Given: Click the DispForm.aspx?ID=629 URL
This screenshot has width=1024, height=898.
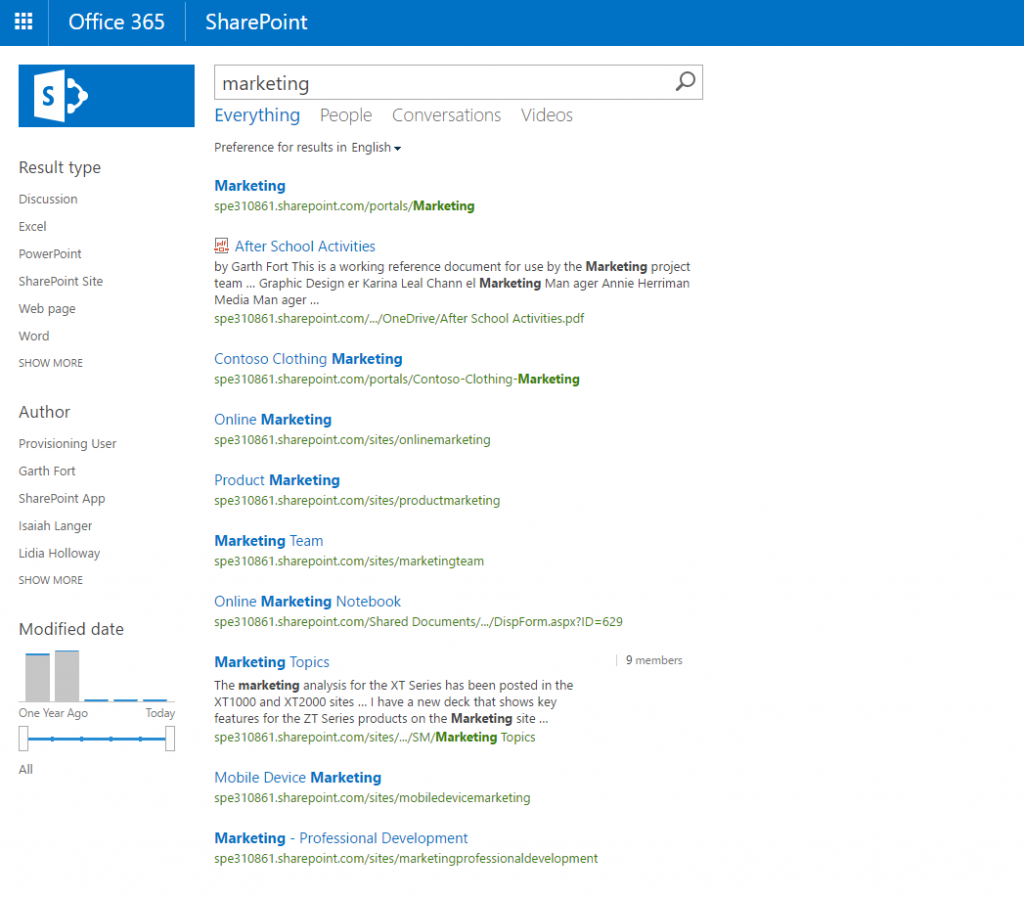Looking at the screenshot, I should [418, 622].
